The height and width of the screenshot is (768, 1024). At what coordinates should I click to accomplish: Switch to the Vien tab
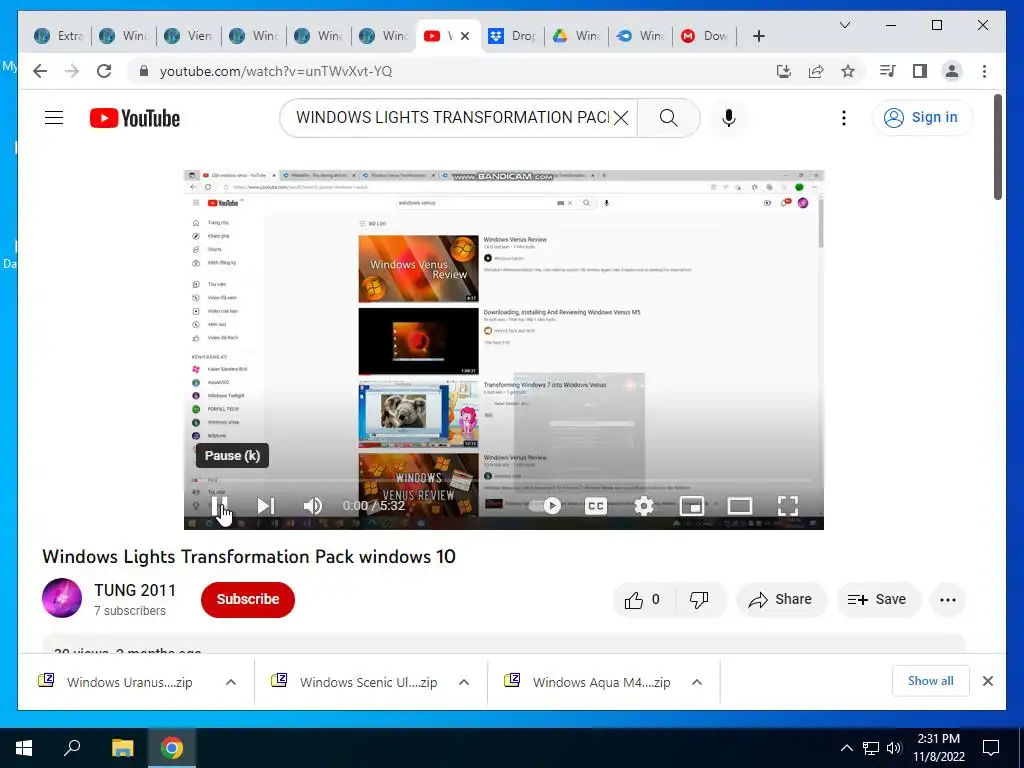click(x=188, y=36)
